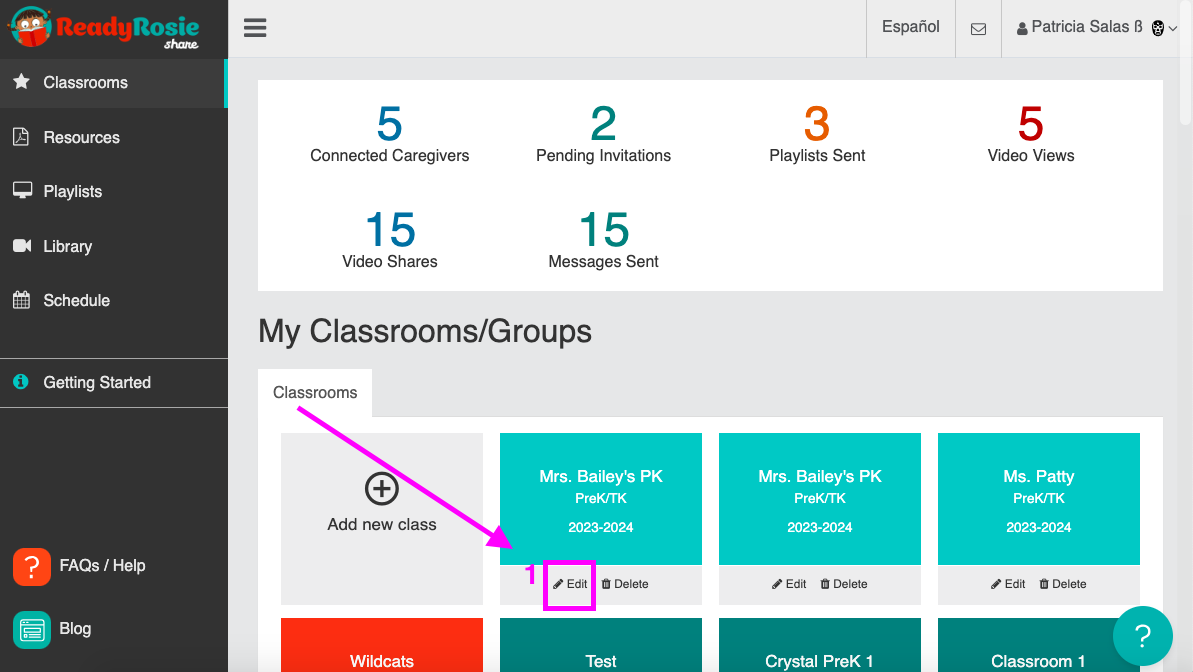Click the Getting Started info icon
Viewport: 1193px width, 672px height.
click(22, 382)
